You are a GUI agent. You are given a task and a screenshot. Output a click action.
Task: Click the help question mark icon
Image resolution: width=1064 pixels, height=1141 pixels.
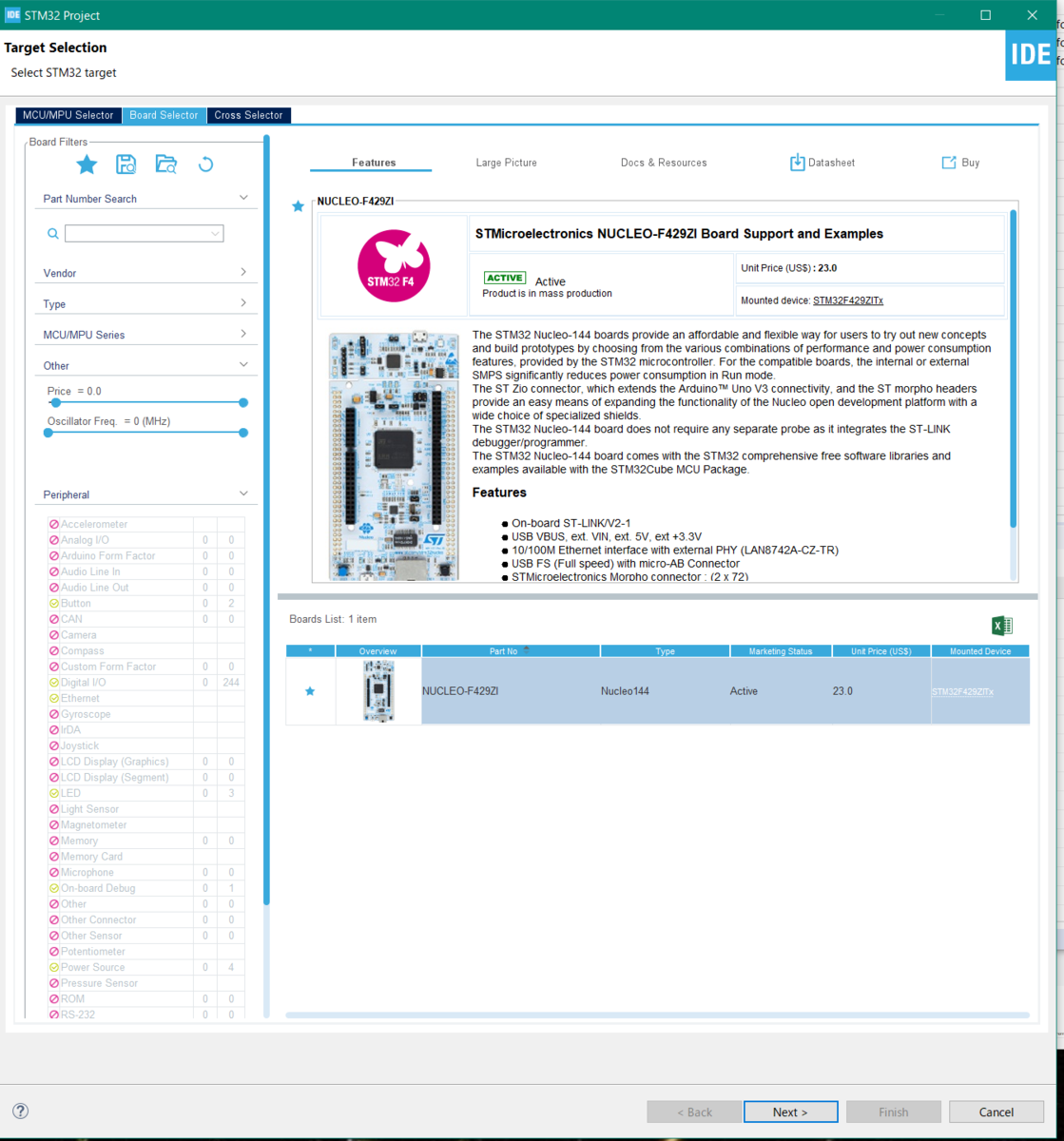(19, 1111)
